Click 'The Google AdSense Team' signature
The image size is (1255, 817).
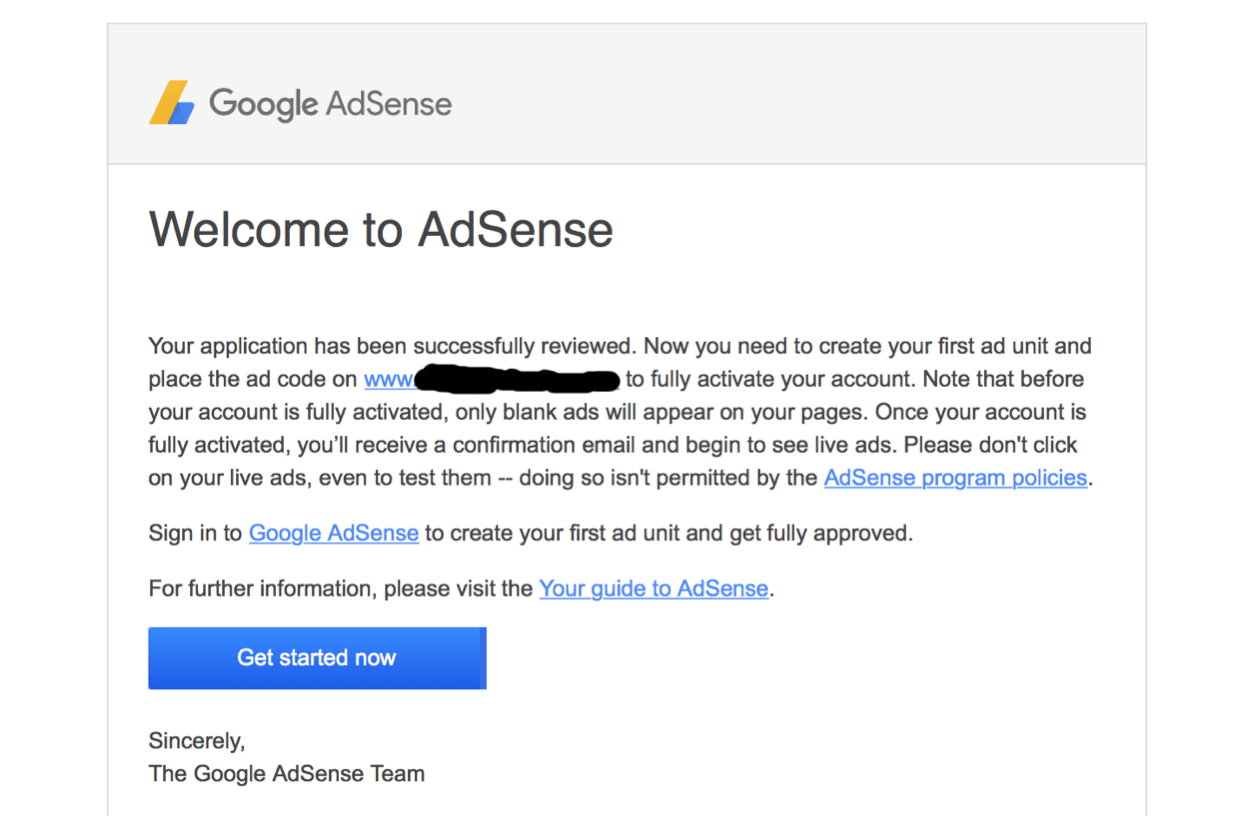coord(287,773)
